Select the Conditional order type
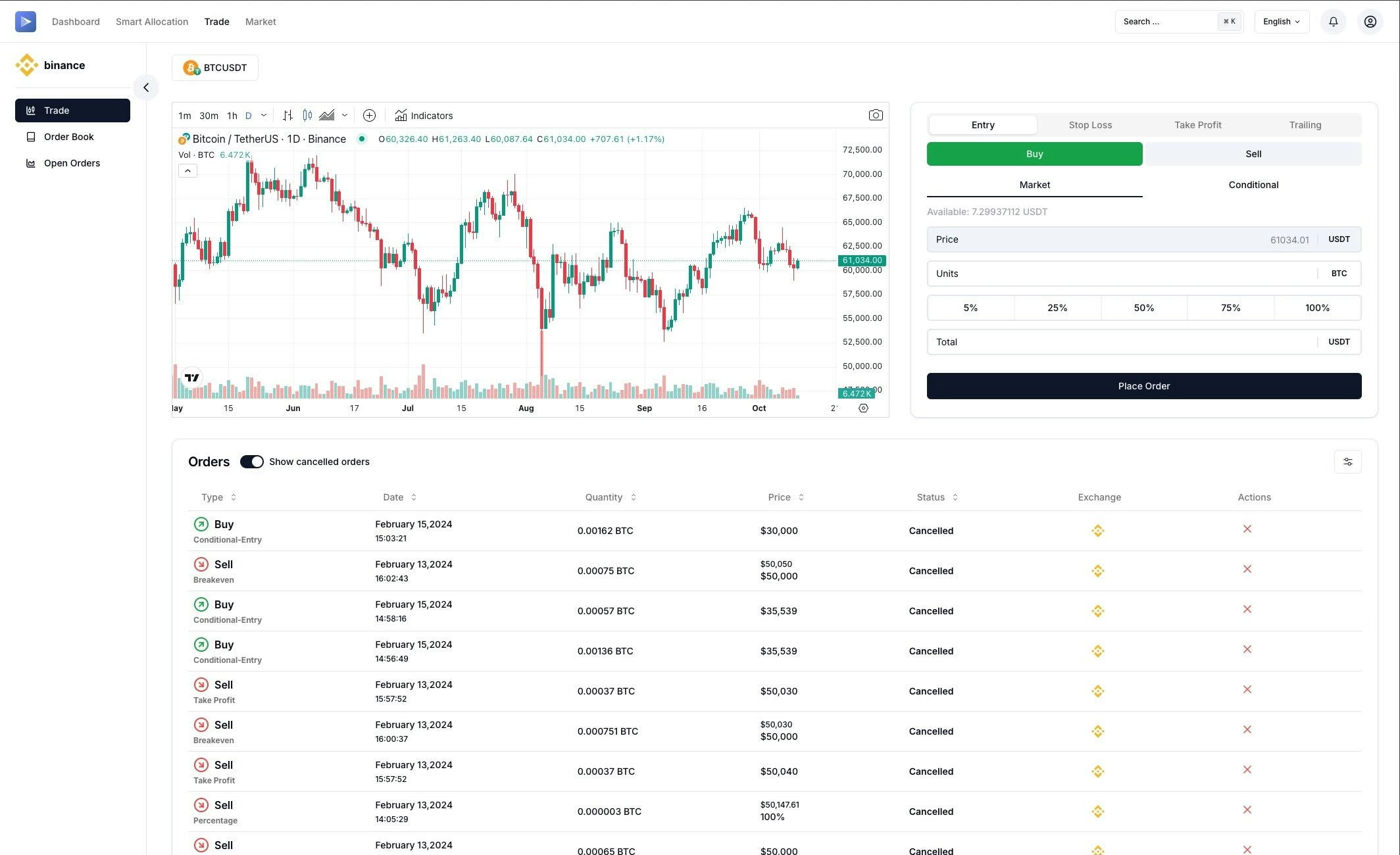Viewport: 1400px width, 855px height. tap(1253, 185)
